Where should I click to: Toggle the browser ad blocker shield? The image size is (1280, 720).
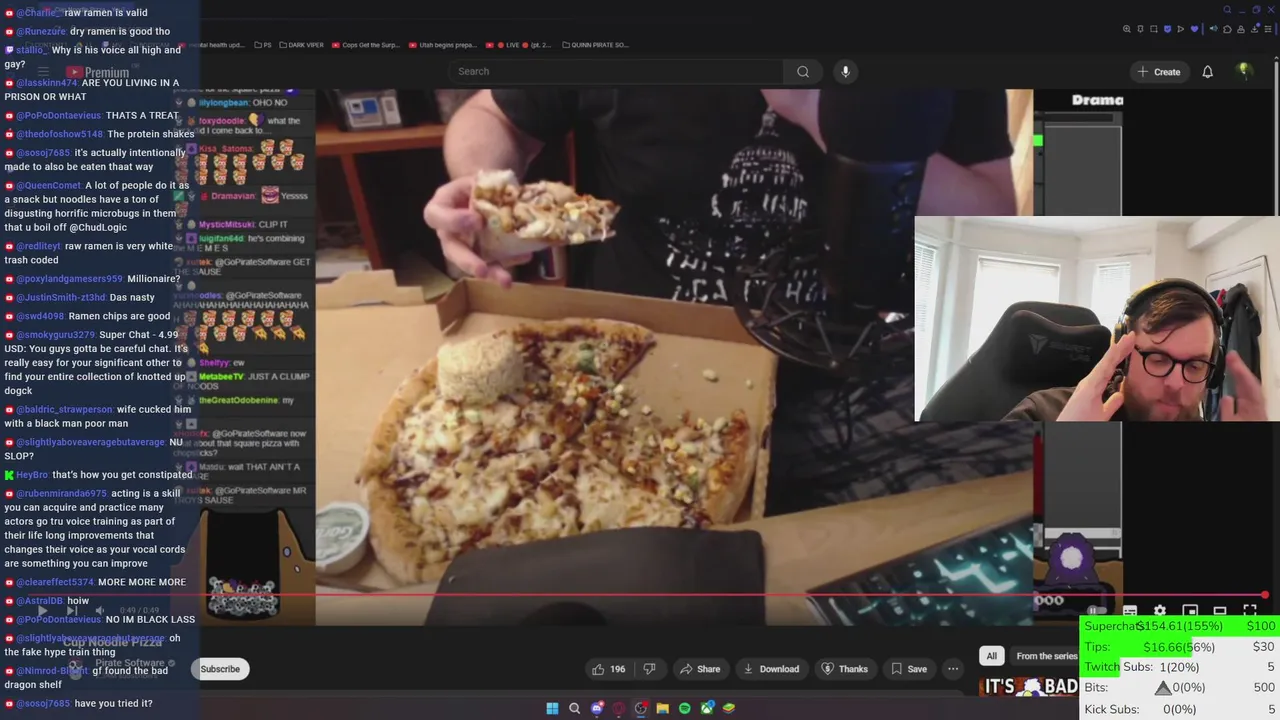point(1167,29)
